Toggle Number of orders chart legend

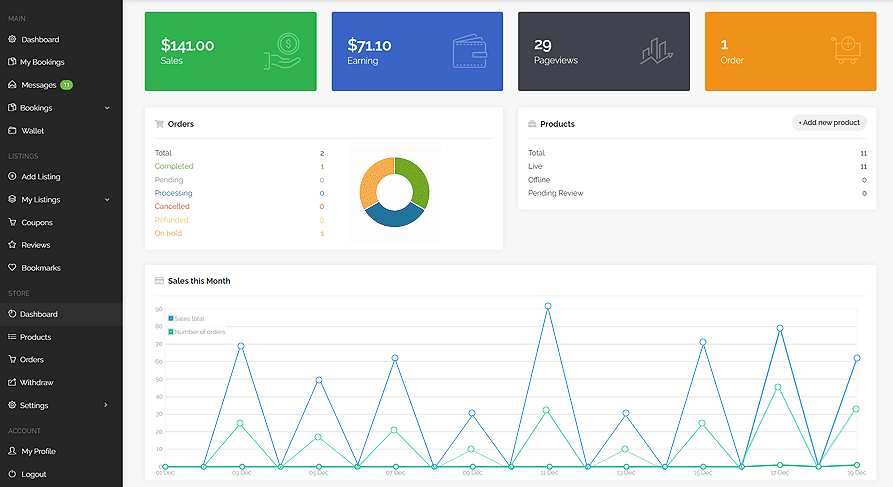[x=197, y=331]
